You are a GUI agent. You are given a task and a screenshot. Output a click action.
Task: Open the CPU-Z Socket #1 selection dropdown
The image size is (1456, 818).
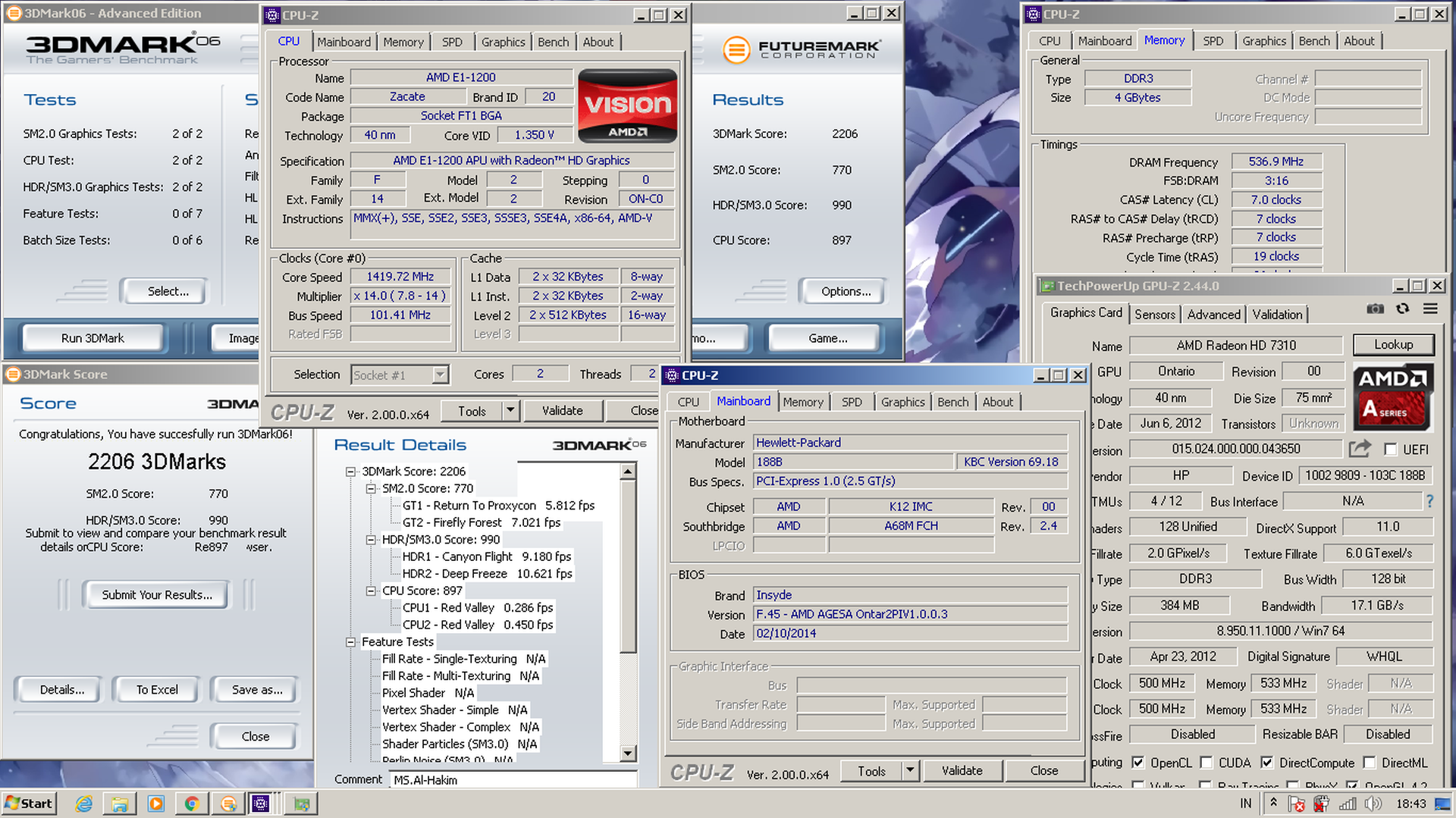[440, 375]
